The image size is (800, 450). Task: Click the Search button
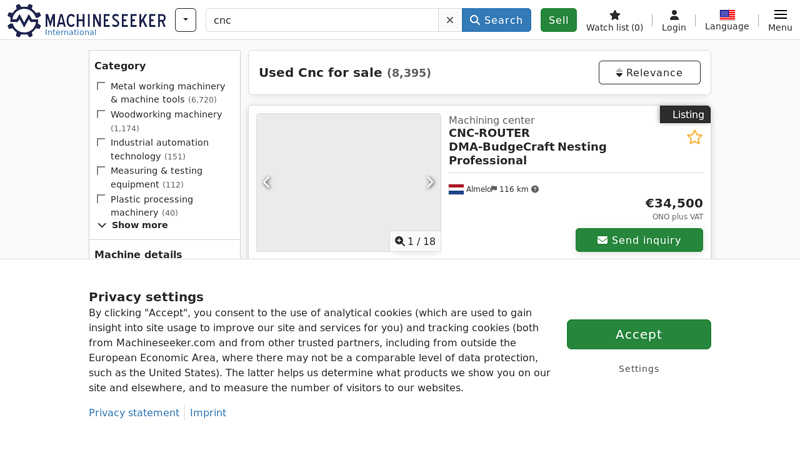(496, 20)
